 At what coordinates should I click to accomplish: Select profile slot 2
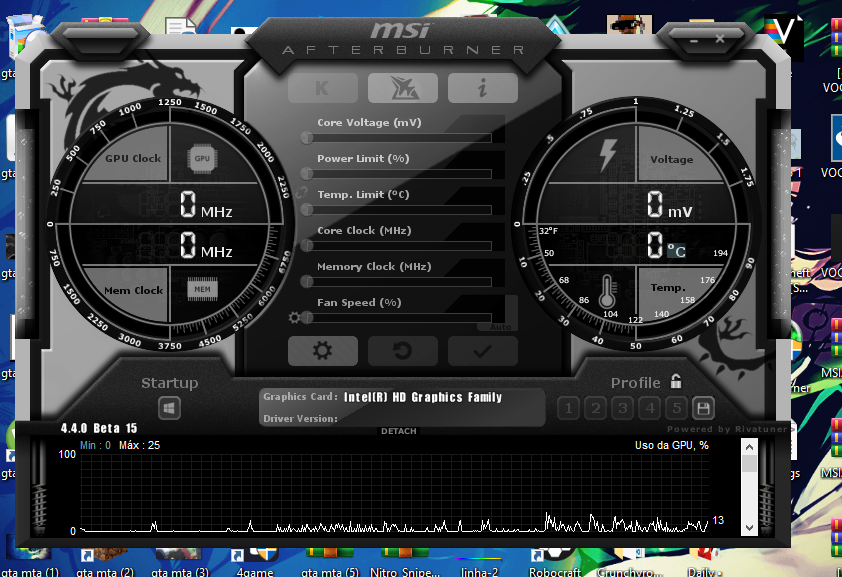tap(596, 408)
